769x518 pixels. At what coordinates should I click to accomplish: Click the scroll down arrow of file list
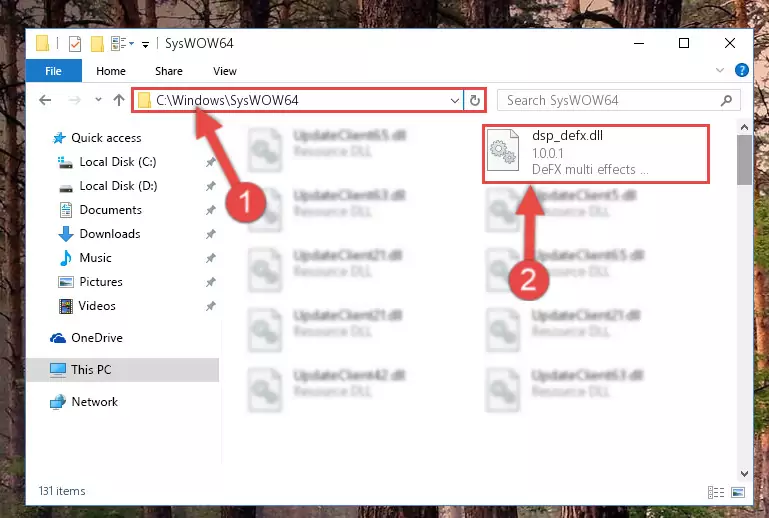point(744,474)
